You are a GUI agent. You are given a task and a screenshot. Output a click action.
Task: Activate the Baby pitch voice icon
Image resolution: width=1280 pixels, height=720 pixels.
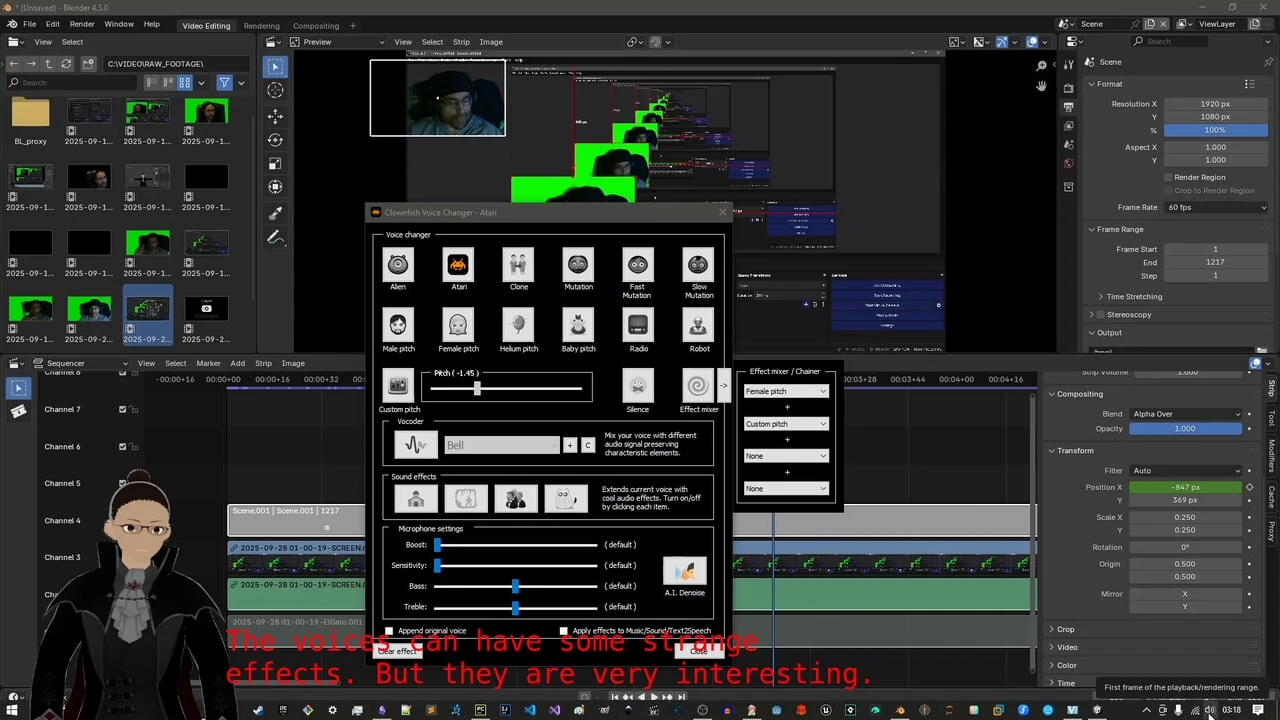(x=578, y=324)
